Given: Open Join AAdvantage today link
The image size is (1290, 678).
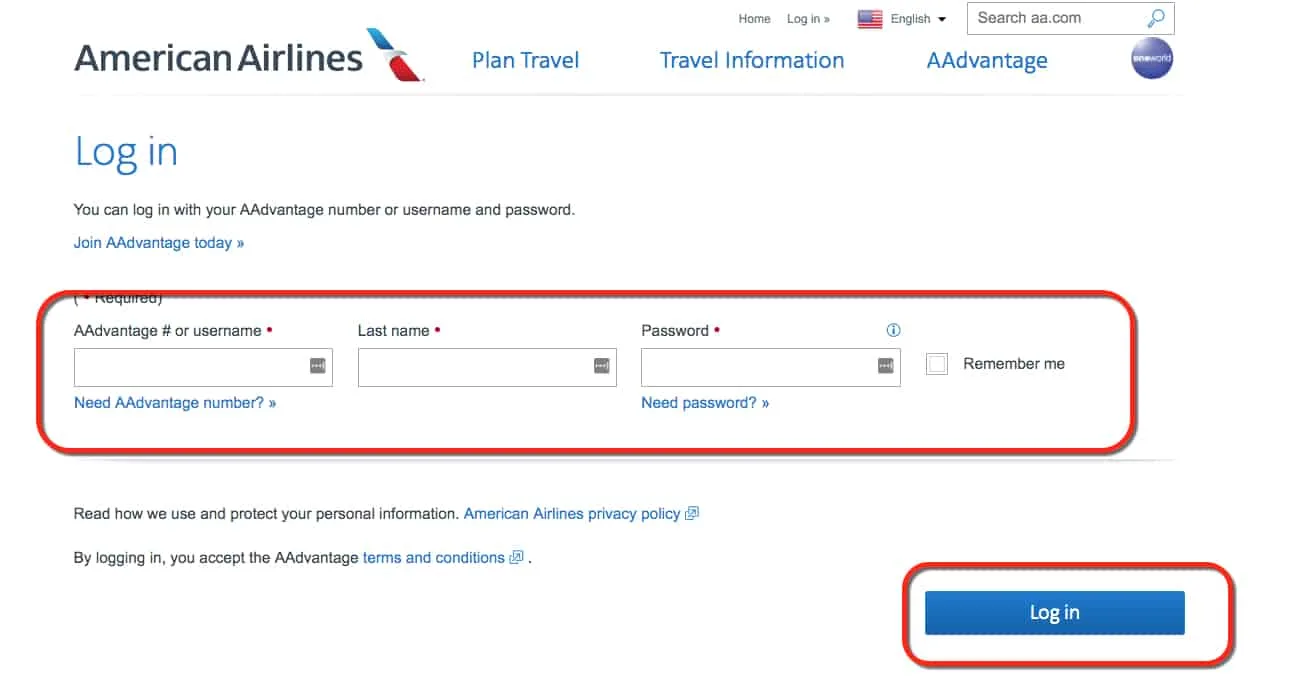Looking at the screenshot, I should pyautogui.click(x=159, y=243).
